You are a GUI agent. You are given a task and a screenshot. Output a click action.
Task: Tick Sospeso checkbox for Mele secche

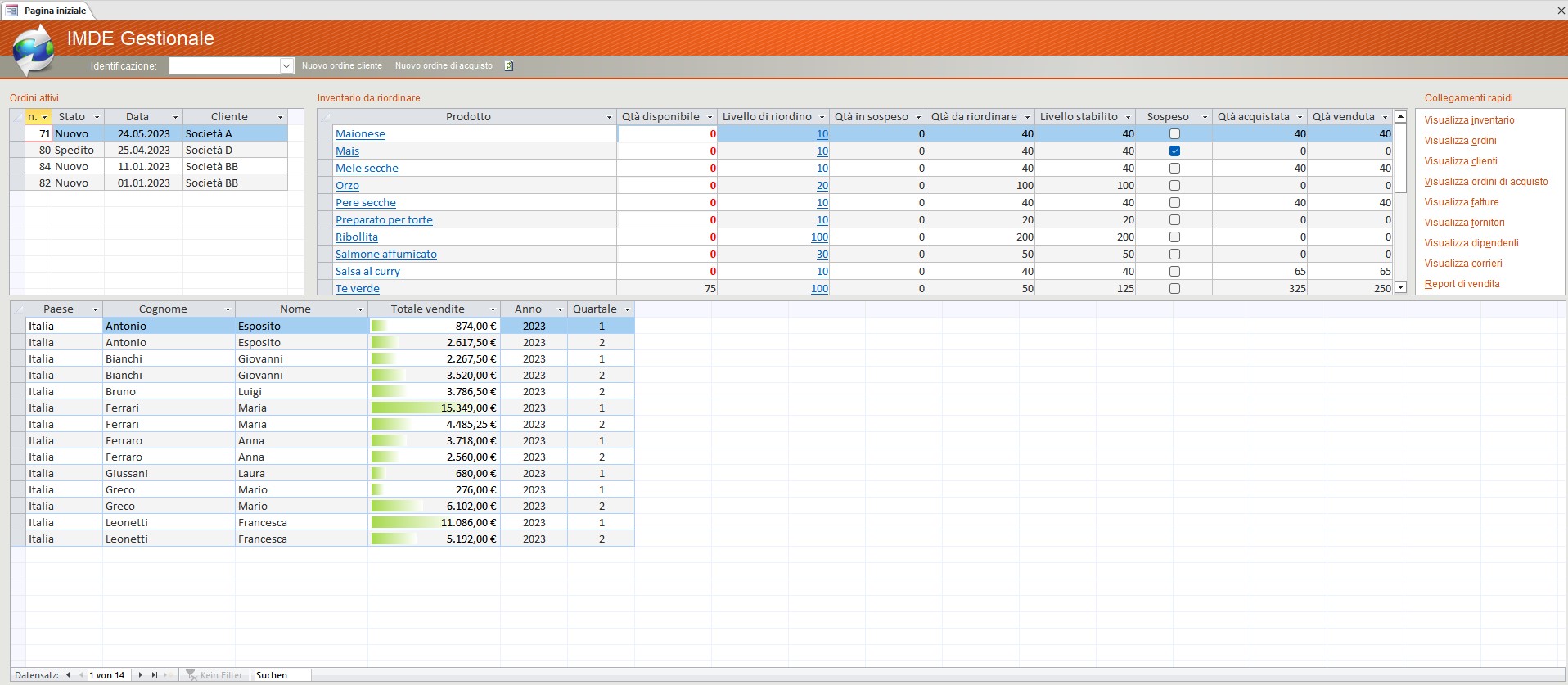point(1174,168)
